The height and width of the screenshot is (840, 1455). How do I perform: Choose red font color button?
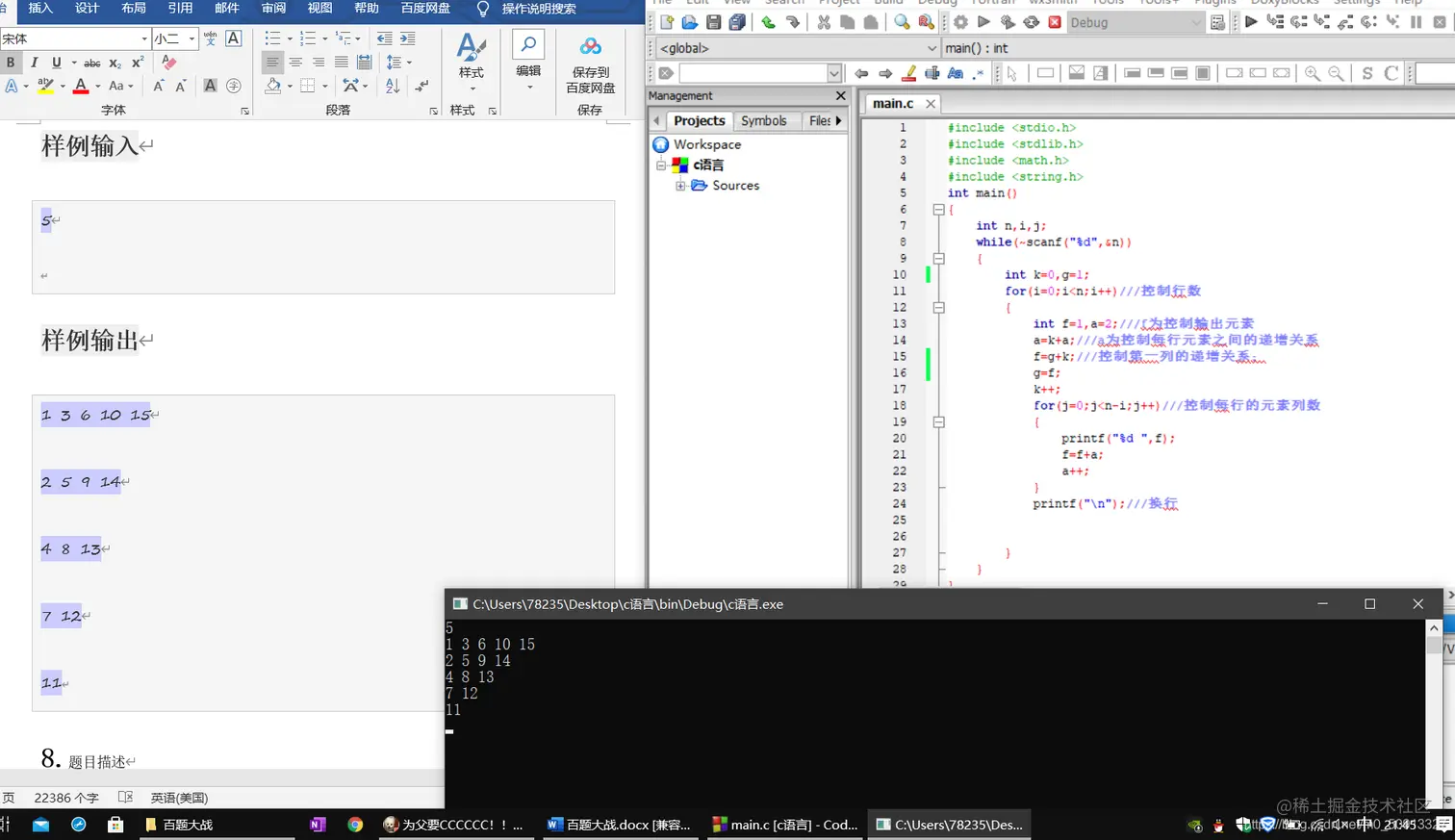(x=81, y=87)
